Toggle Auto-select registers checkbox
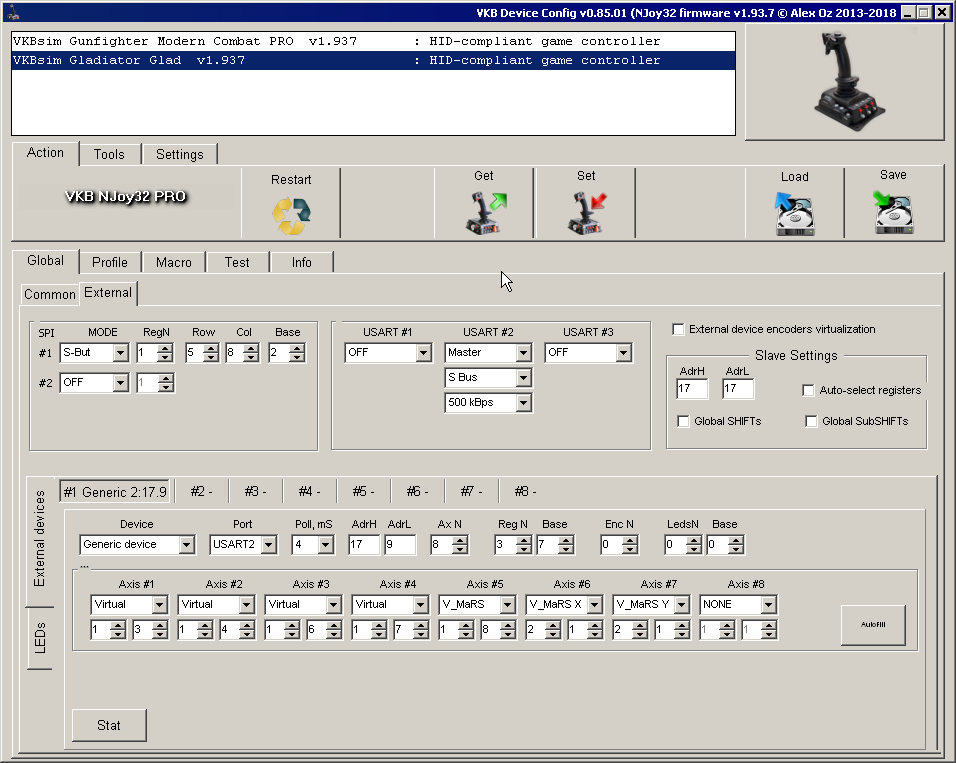The height and width of the screenshot is (763, 956). tap(809, 390)
